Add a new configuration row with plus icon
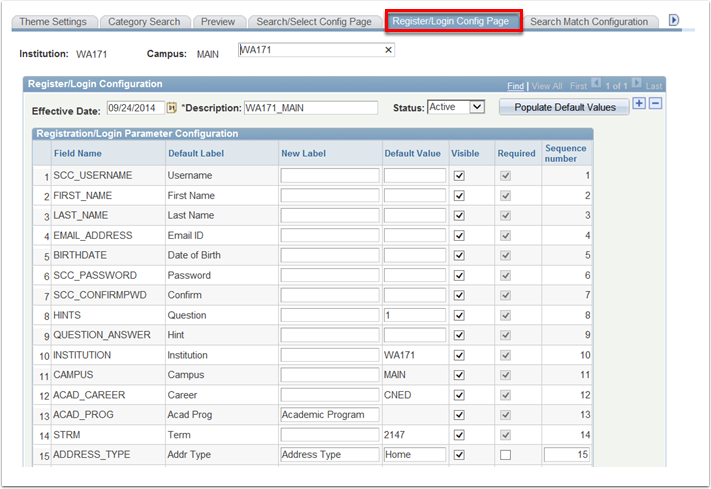Image resolution: width=711 pixels, height=489 pixels. point(639,104)
